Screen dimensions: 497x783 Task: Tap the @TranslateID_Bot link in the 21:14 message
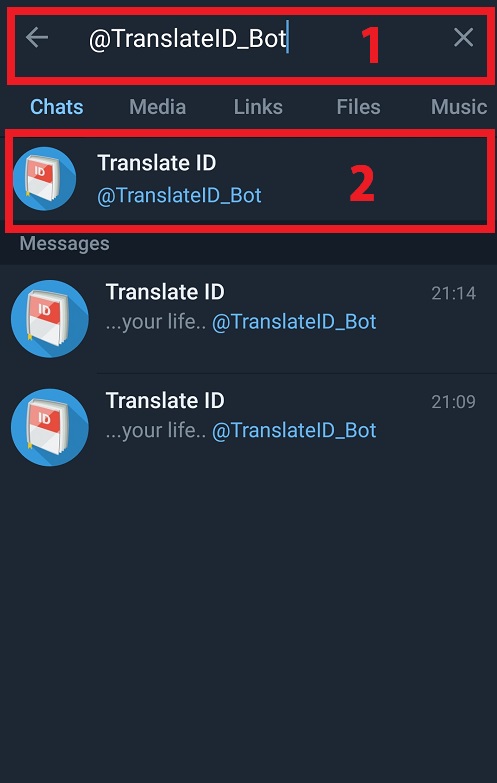click(x=294, y=322)
